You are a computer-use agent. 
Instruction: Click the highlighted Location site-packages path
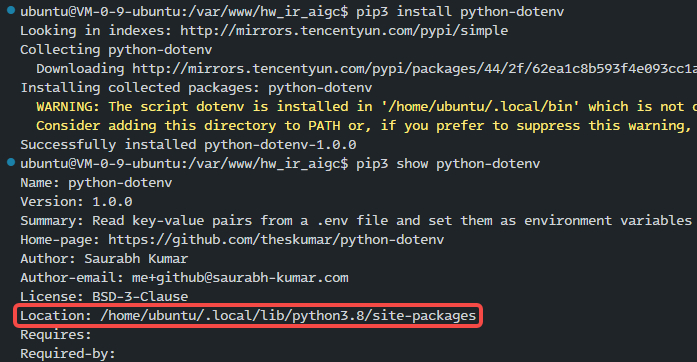pyautogui.click(x=248, y=316)
